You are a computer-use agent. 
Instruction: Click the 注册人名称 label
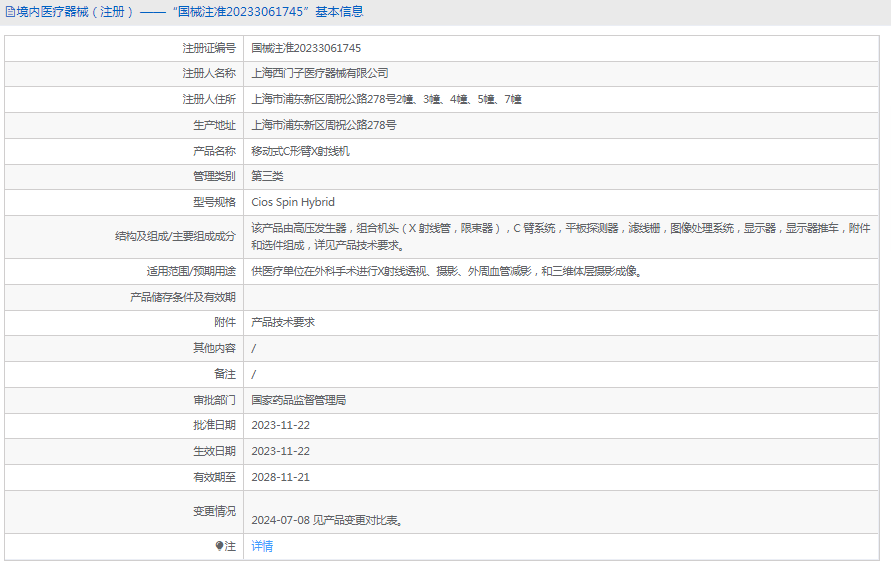(209, 73)
